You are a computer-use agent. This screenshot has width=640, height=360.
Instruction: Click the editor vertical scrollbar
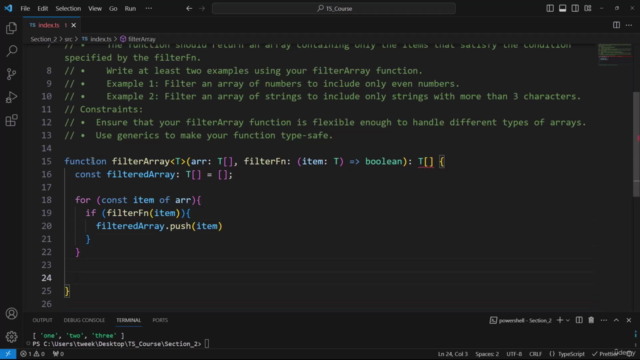(x=637, y=143)
